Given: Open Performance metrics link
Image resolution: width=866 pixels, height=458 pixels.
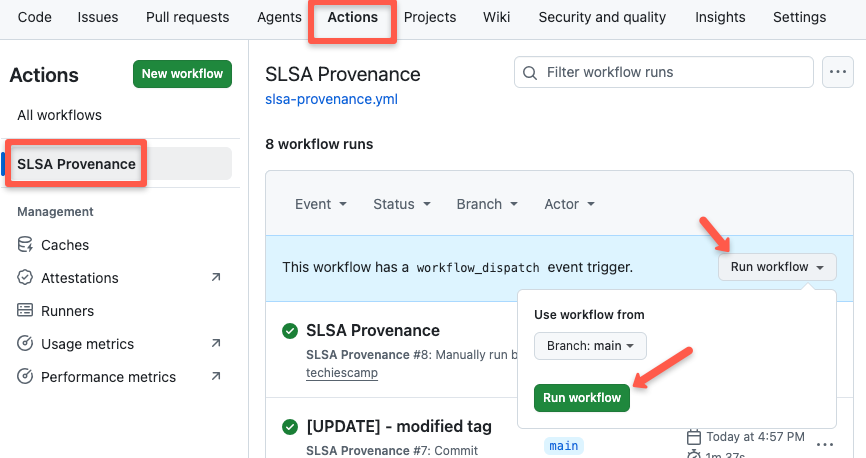Looking at the screenshot, I should [x=108, y=377].
